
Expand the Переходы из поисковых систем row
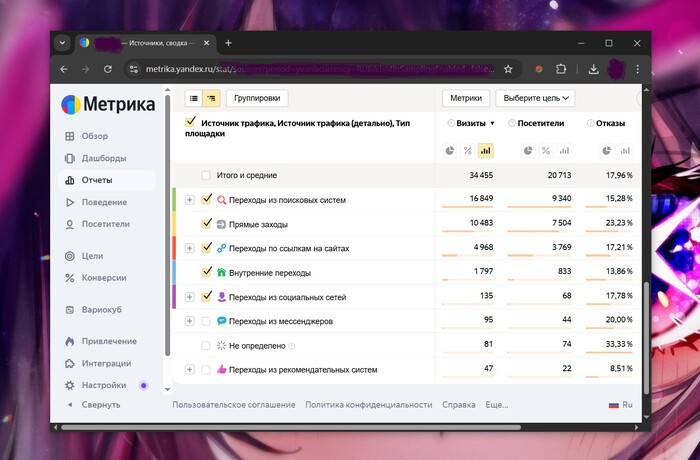point(189,200)
